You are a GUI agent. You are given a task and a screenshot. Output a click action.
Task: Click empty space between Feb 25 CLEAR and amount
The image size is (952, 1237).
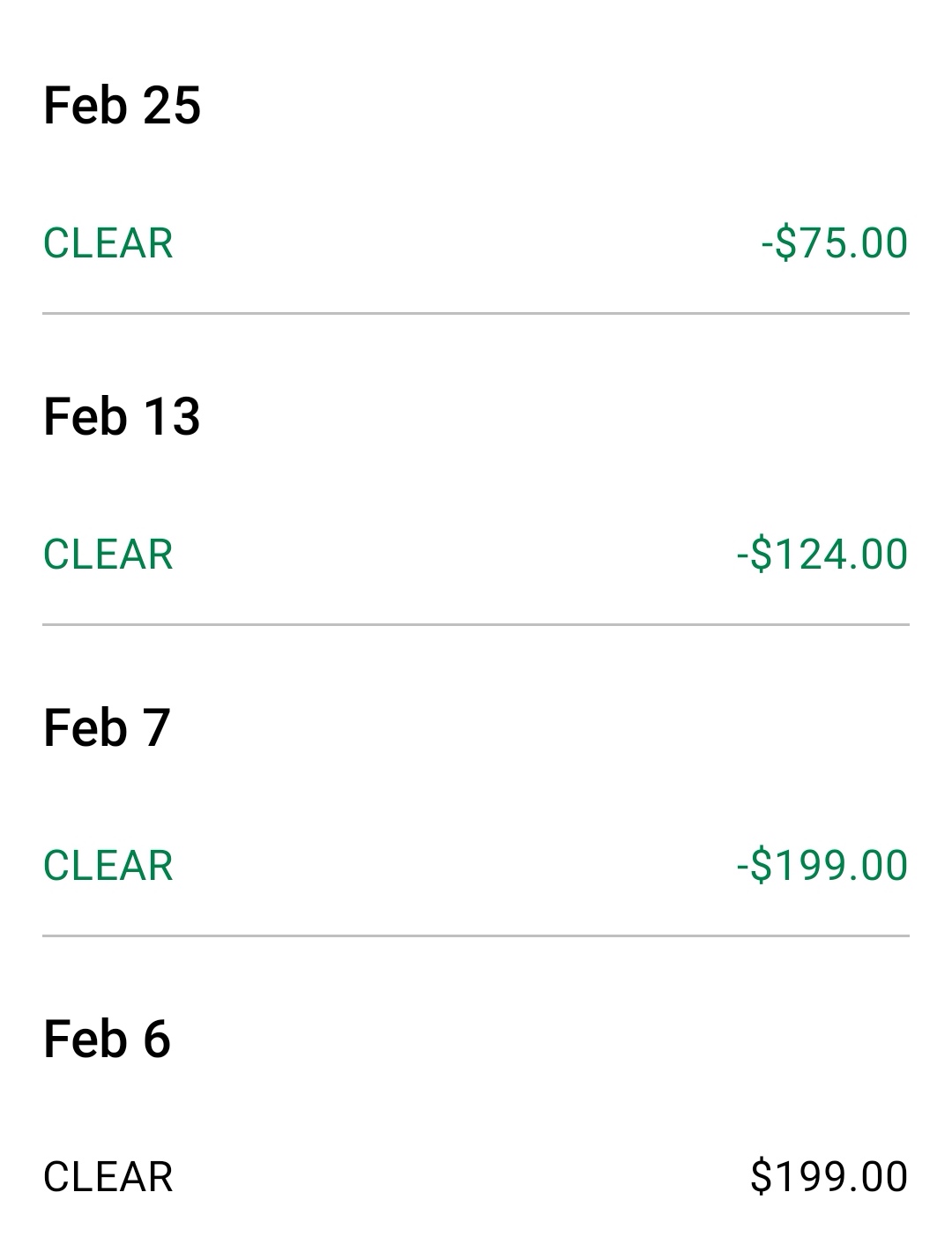pyautogui.click(x=467, y=243)
